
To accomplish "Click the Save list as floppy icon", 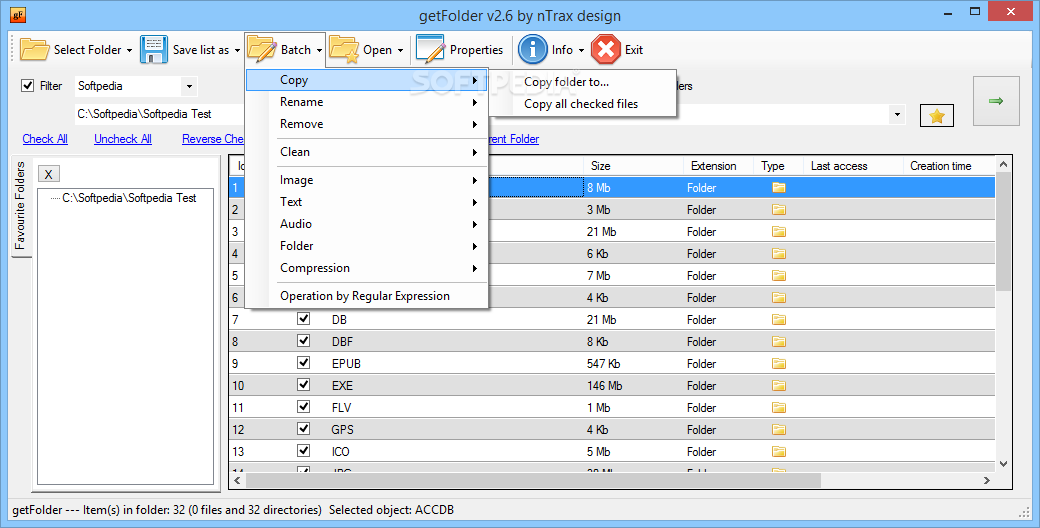I will click(x=154, y=50).
